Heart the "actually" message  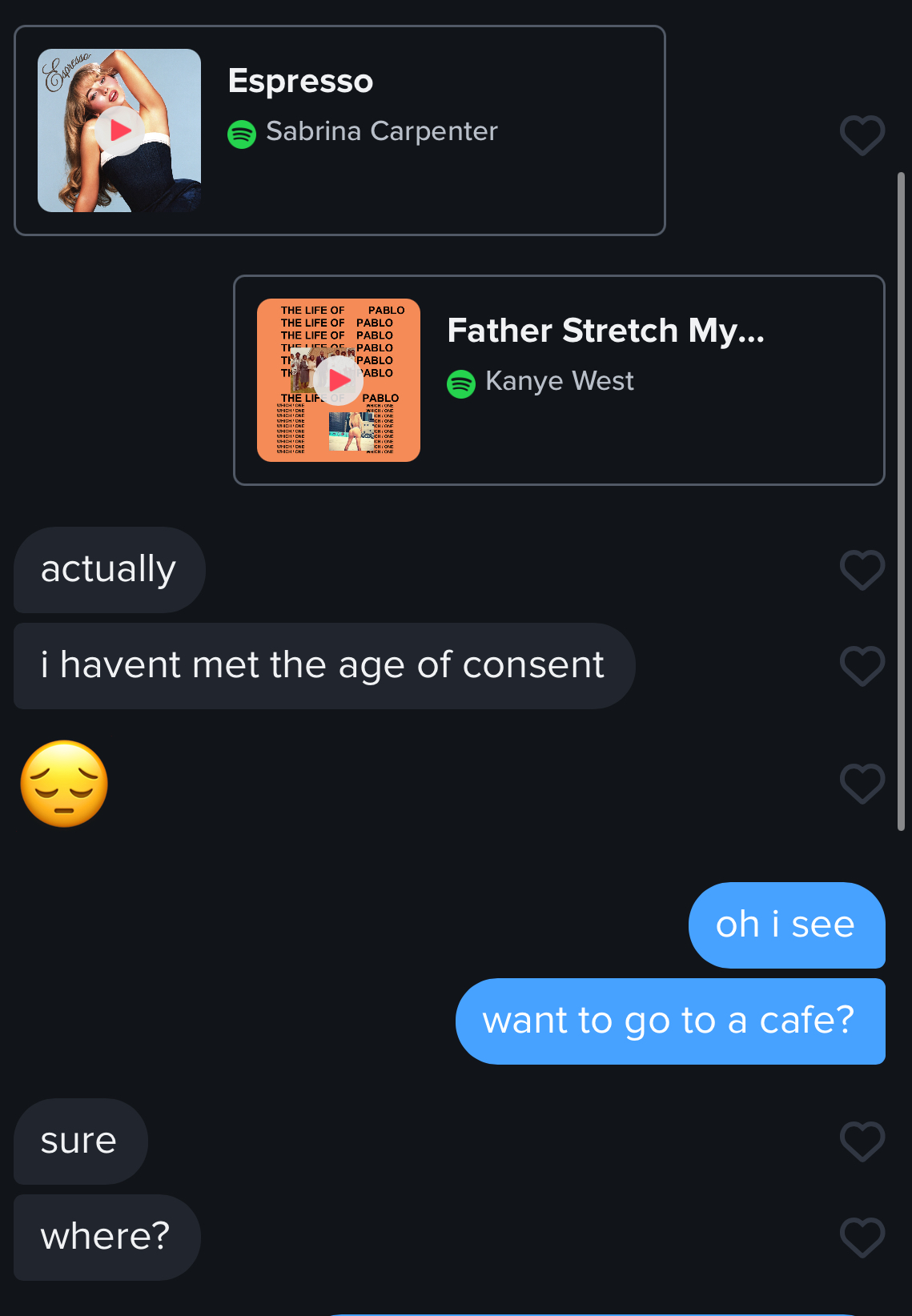pos(862,570)
